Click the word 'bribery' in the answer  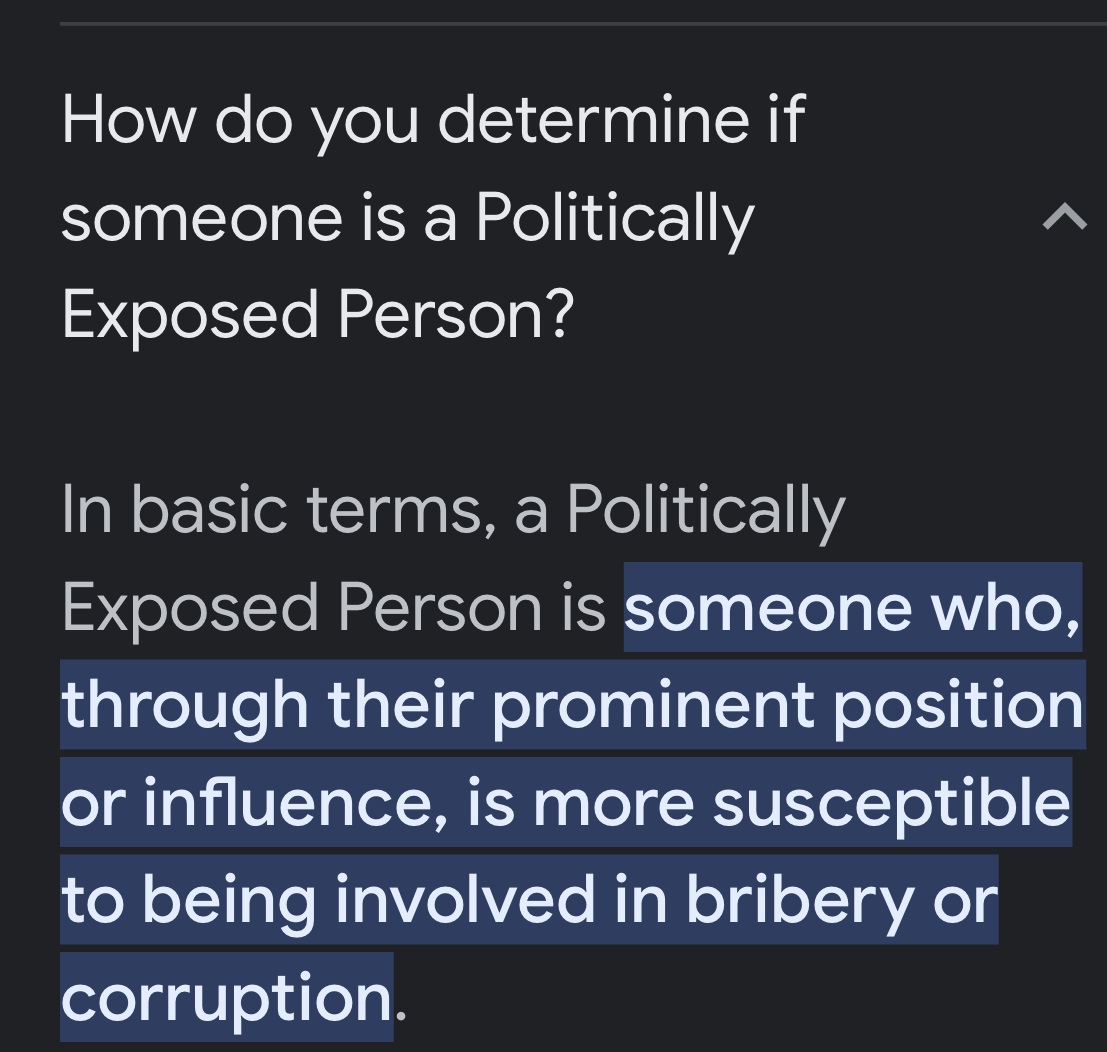click(x=800, y=899)
